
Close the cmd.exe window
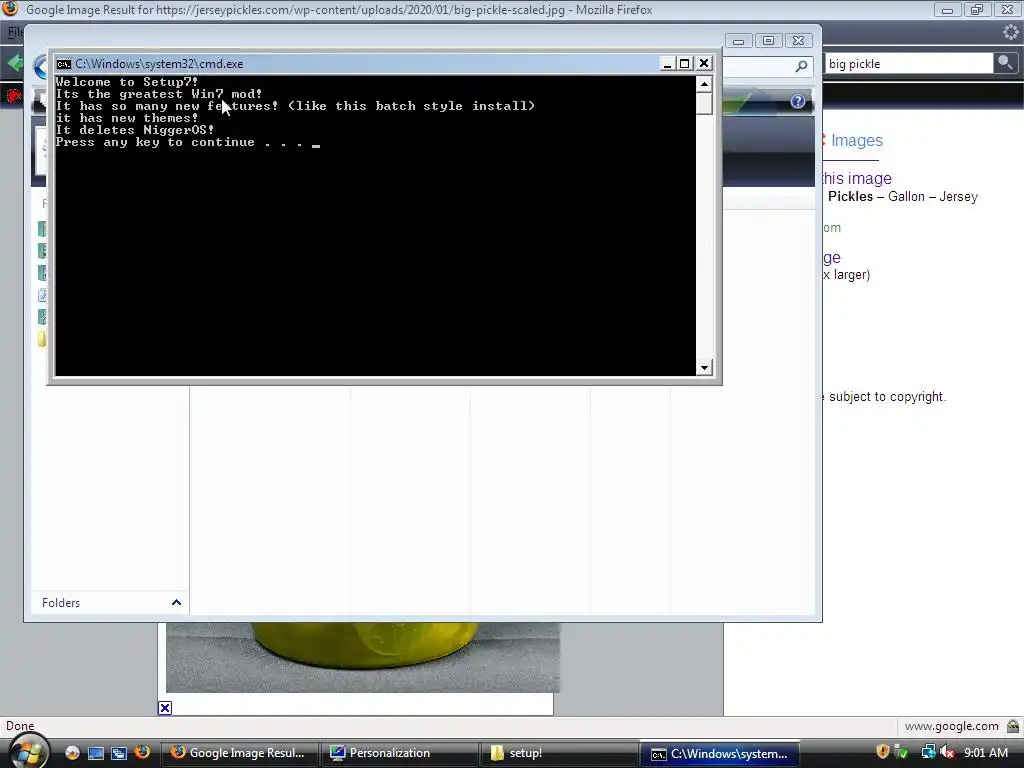coord(704,63)
